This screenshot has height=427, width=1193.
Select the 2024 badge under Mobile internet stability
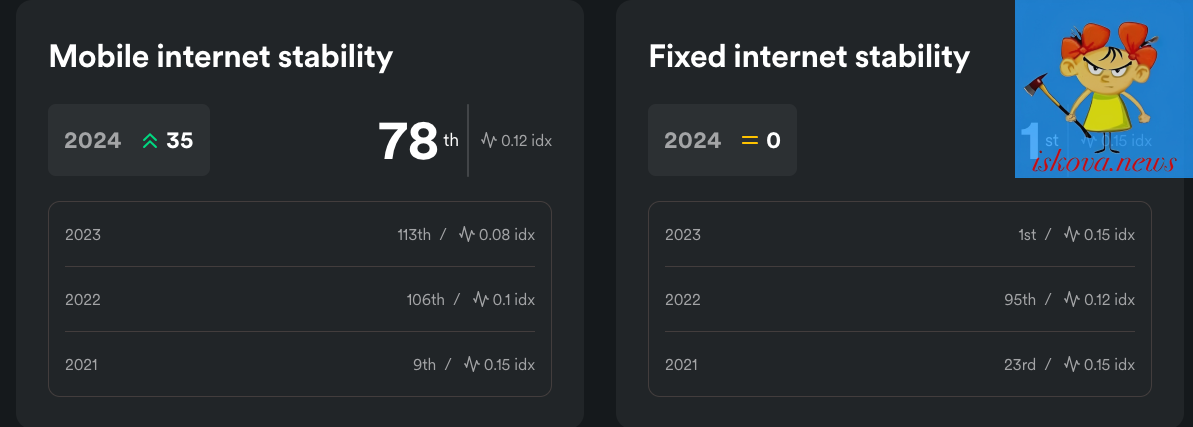[129, 140]
